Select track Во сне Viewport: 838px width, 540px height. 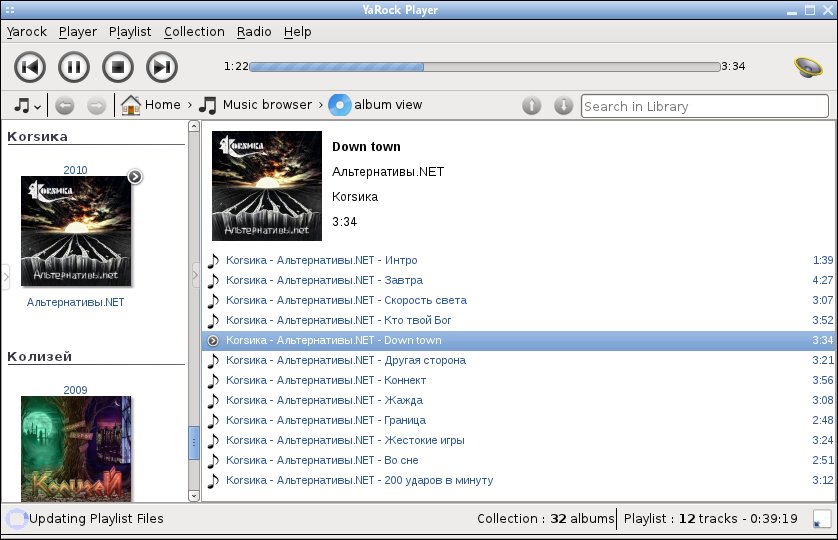coord(519,460)
